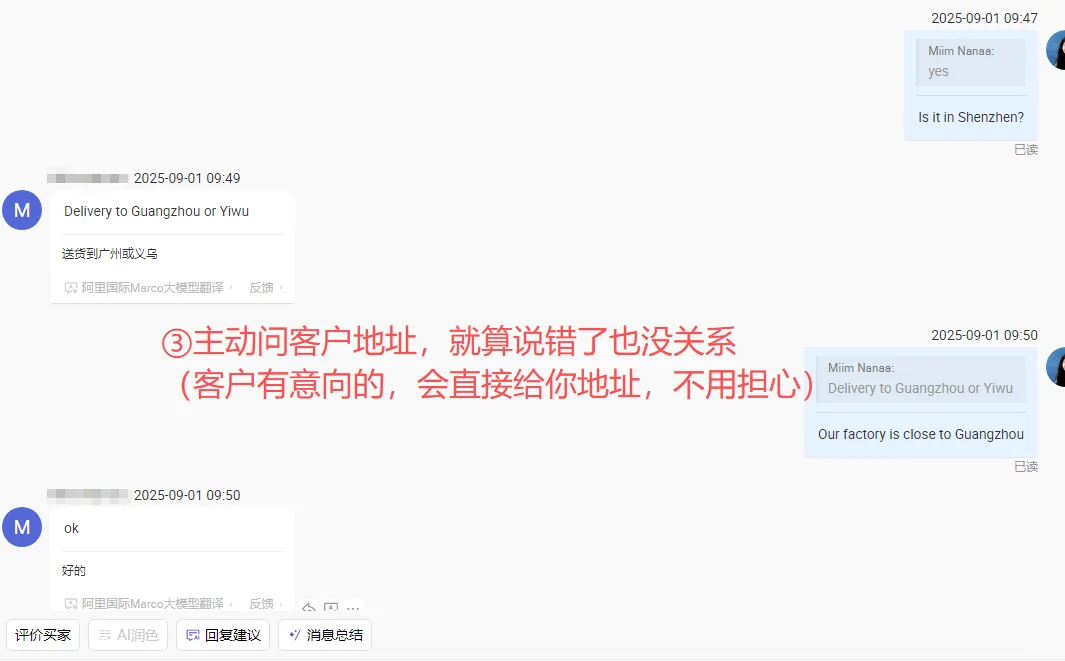Click the seller avatar beside 'Our factory is close to Guangzhou'
Viewport: 1065px width, 661px height.
click(x=1055, y=367)
